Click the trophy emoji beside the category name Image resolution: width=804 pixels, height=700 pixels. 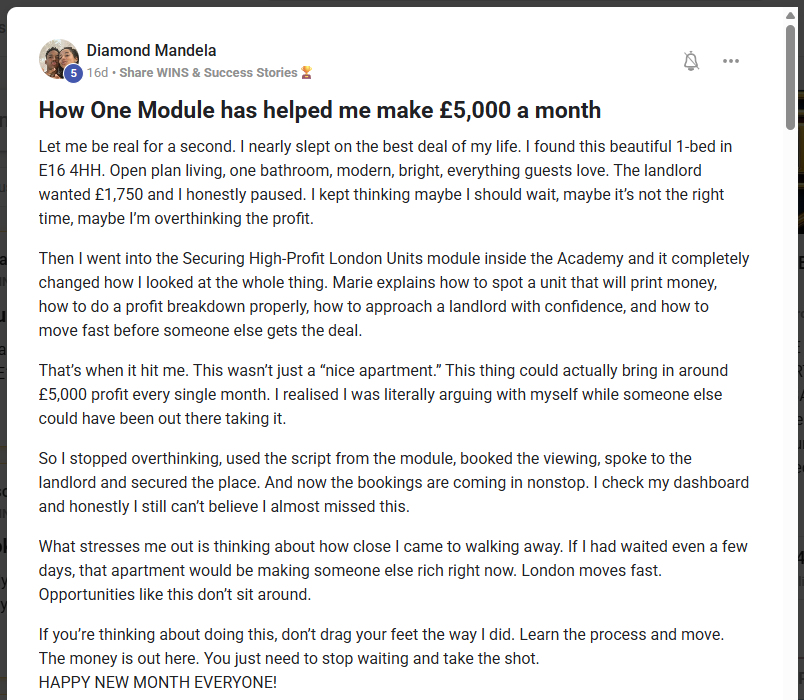click(307, 73)
